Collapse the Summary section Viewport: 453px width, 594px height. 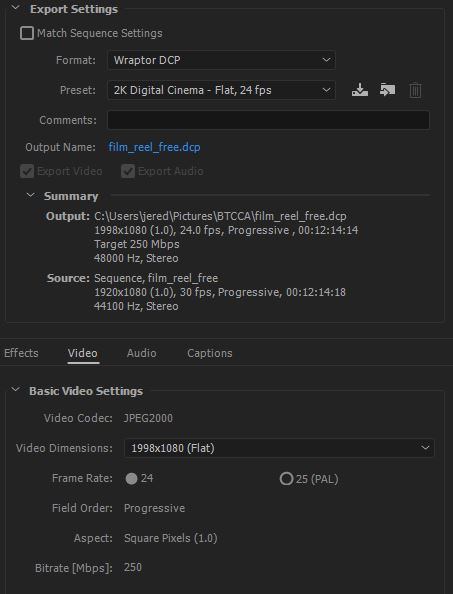point(30,195)
